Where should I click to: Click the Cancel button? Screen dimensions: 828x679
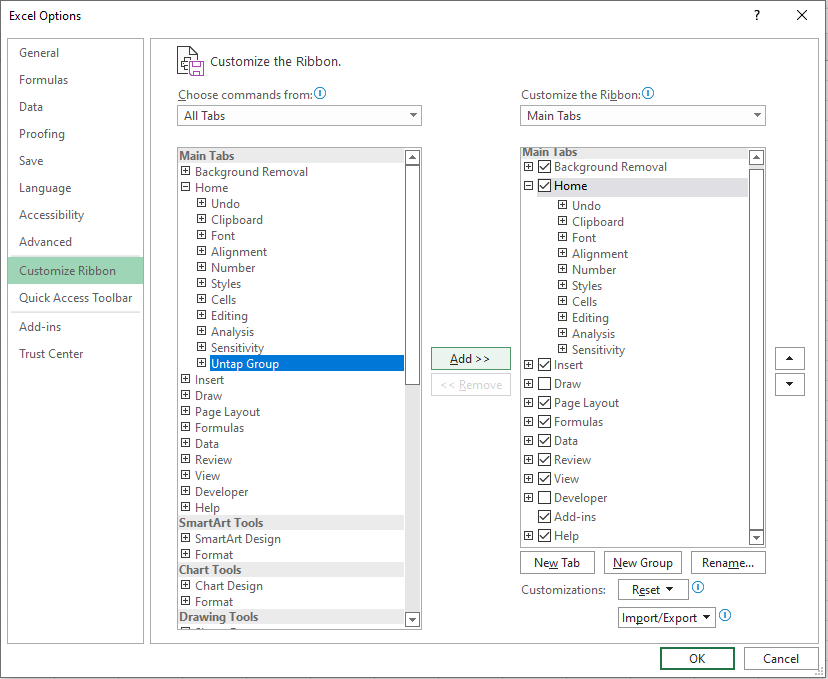(781, 658)
